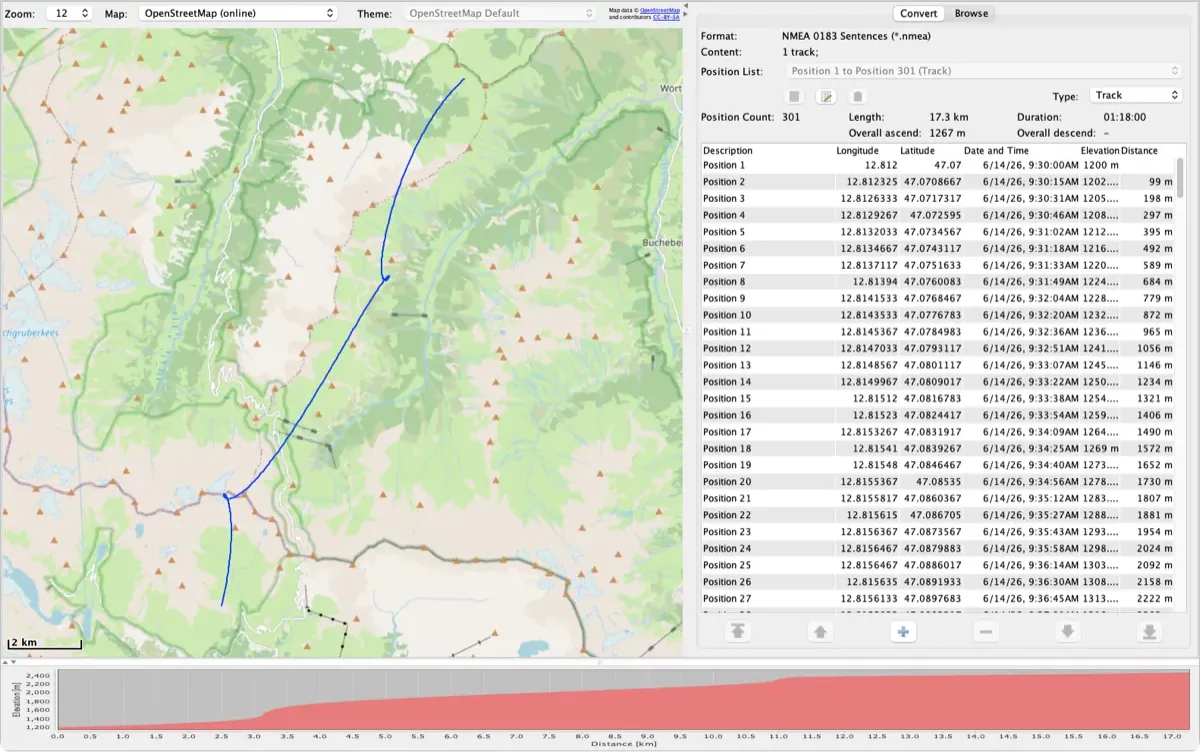Select the Position 3 row

[x=938, y=199]
